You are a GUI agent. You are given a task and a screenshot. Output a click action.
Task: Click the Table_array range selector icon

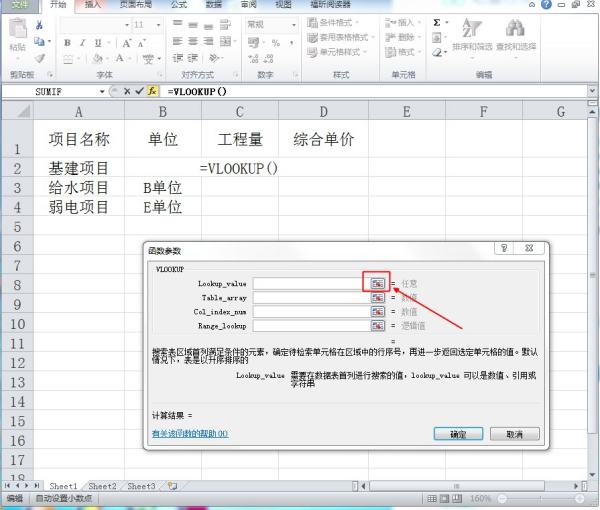tap(378, 298)
